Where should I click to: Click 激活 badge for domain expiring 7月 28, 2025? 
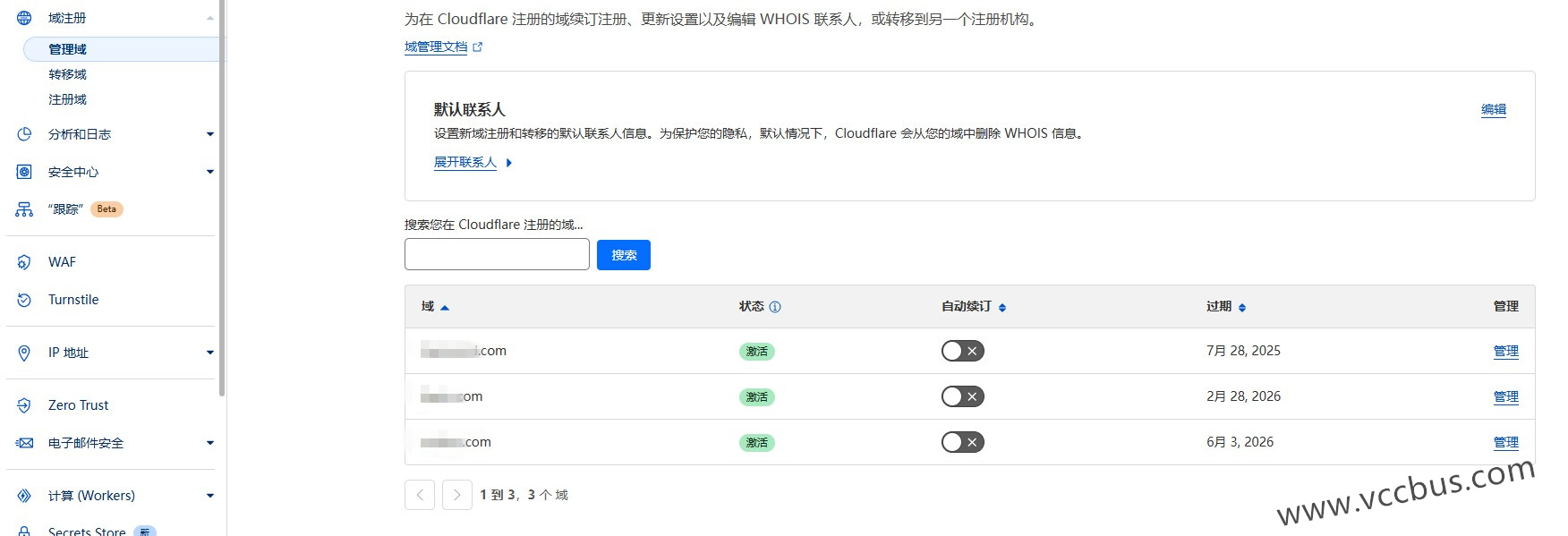pos(757,352)
